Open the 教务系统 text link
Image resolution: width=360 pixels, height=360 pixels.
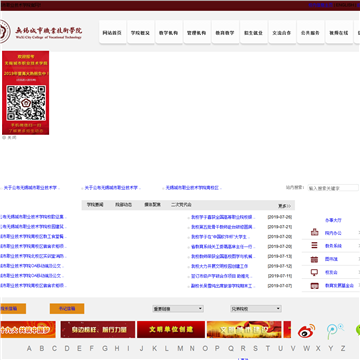(333, 246)
